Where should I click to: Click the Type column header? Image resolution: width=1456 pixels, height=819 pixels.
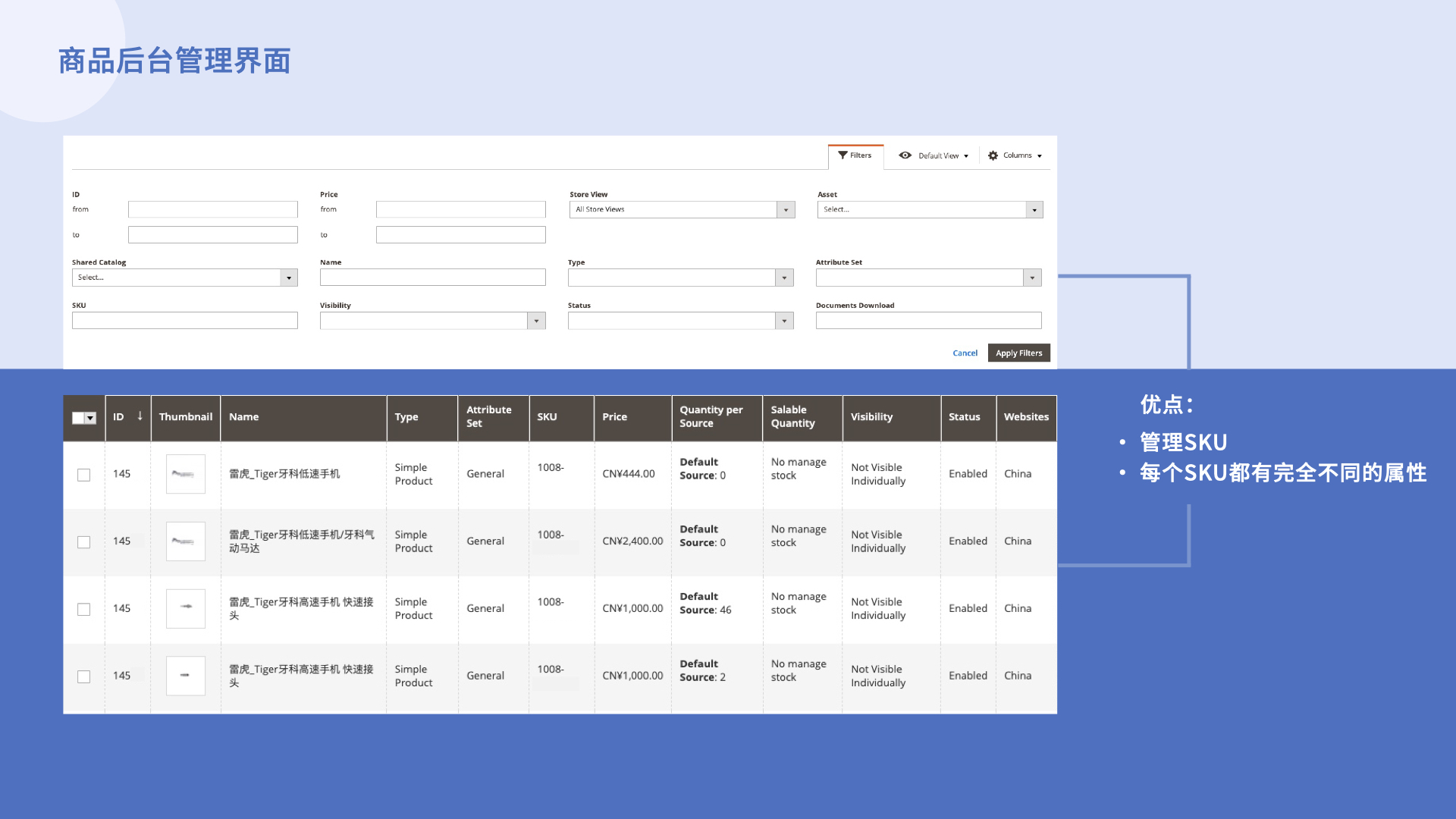coord(422,417)
